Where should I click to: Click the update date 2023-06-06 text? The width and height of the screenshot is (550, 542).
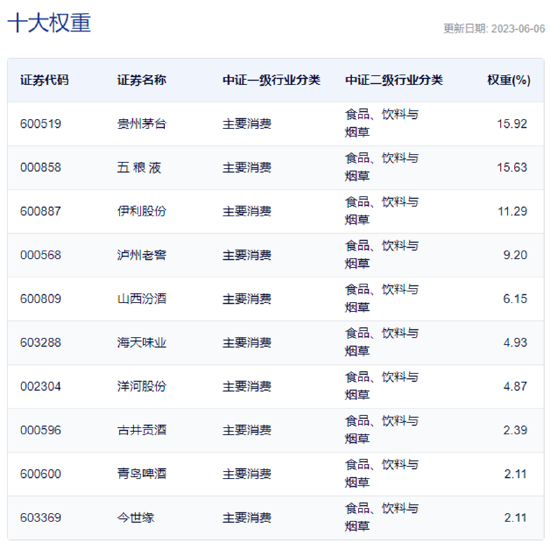click(x=518, y=29)
